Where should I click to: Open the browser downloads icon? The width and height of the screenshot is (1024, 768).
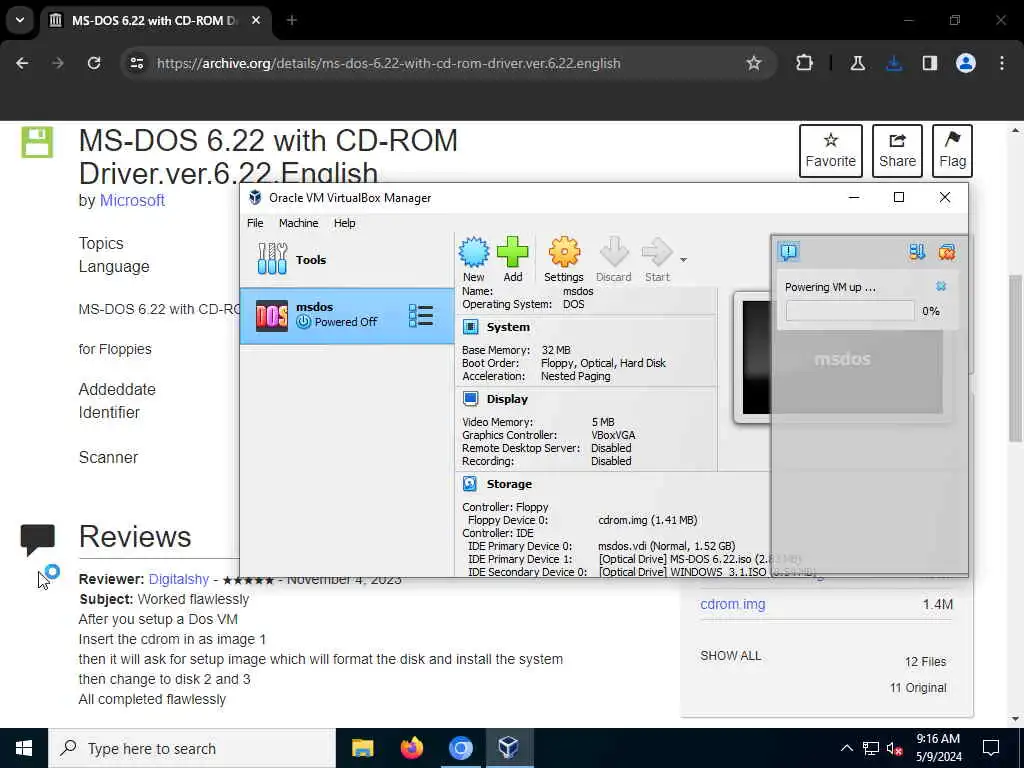click(894, 63)
